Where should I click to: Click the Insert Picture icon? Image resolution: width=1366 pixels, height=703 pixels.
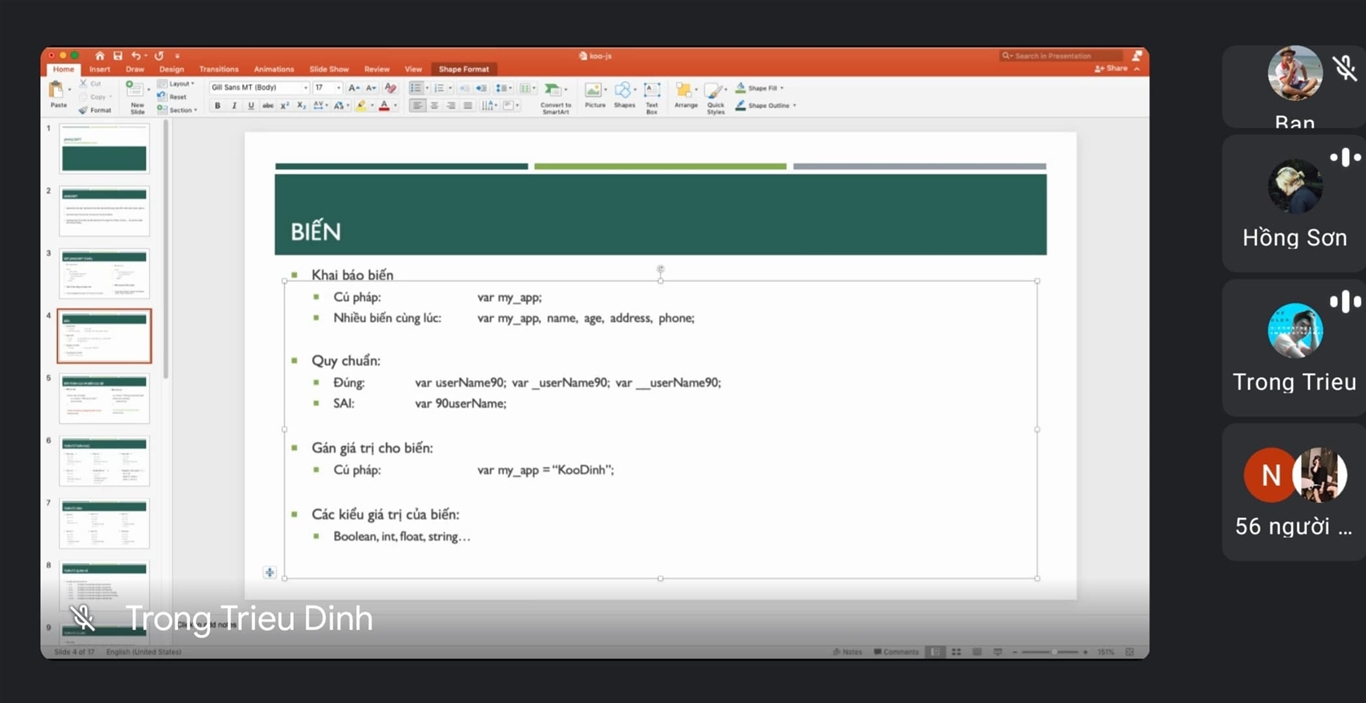point(594,93)
